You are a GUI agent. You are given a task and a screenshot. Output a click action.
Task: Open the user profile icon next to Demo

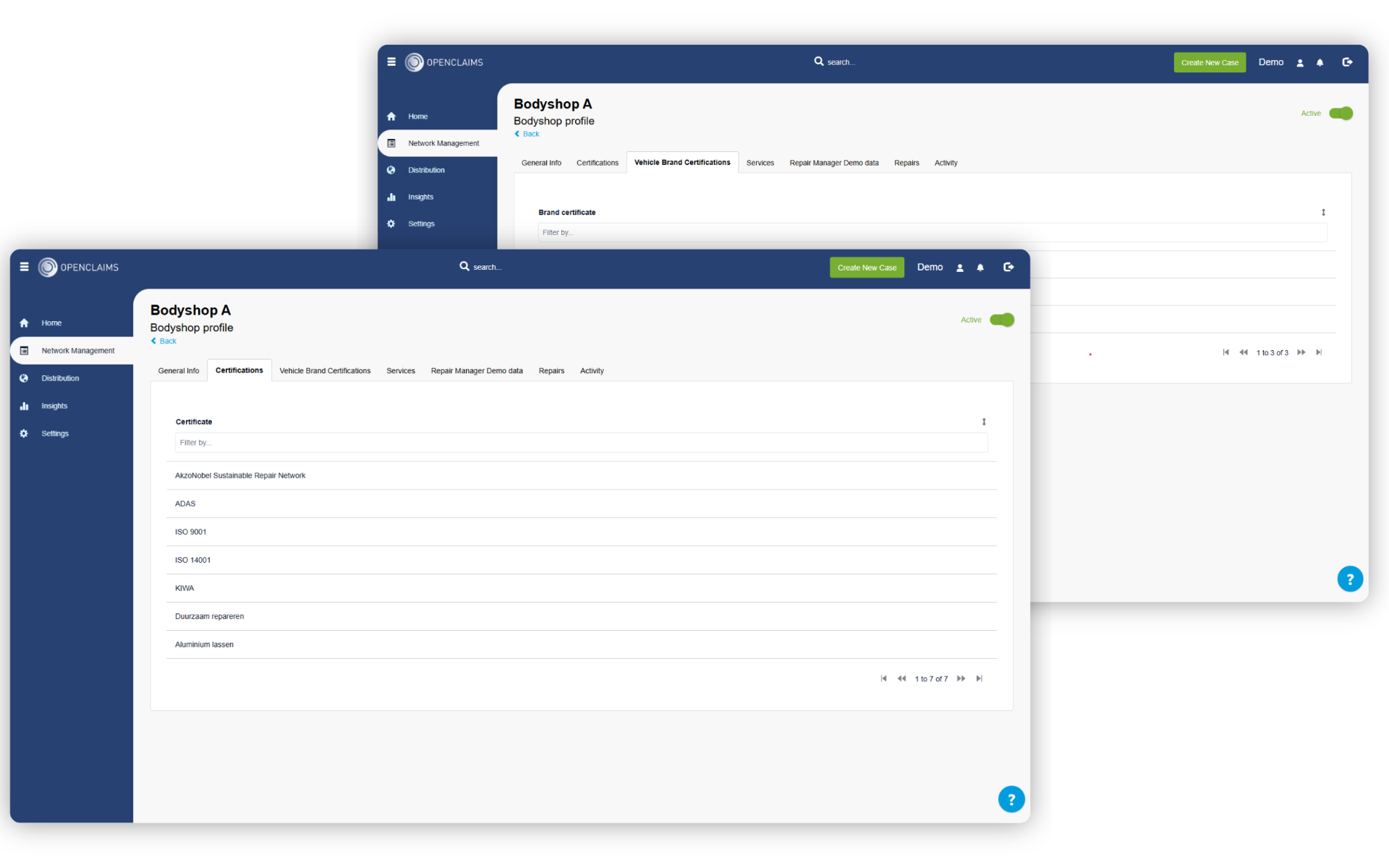click(960, 268)
